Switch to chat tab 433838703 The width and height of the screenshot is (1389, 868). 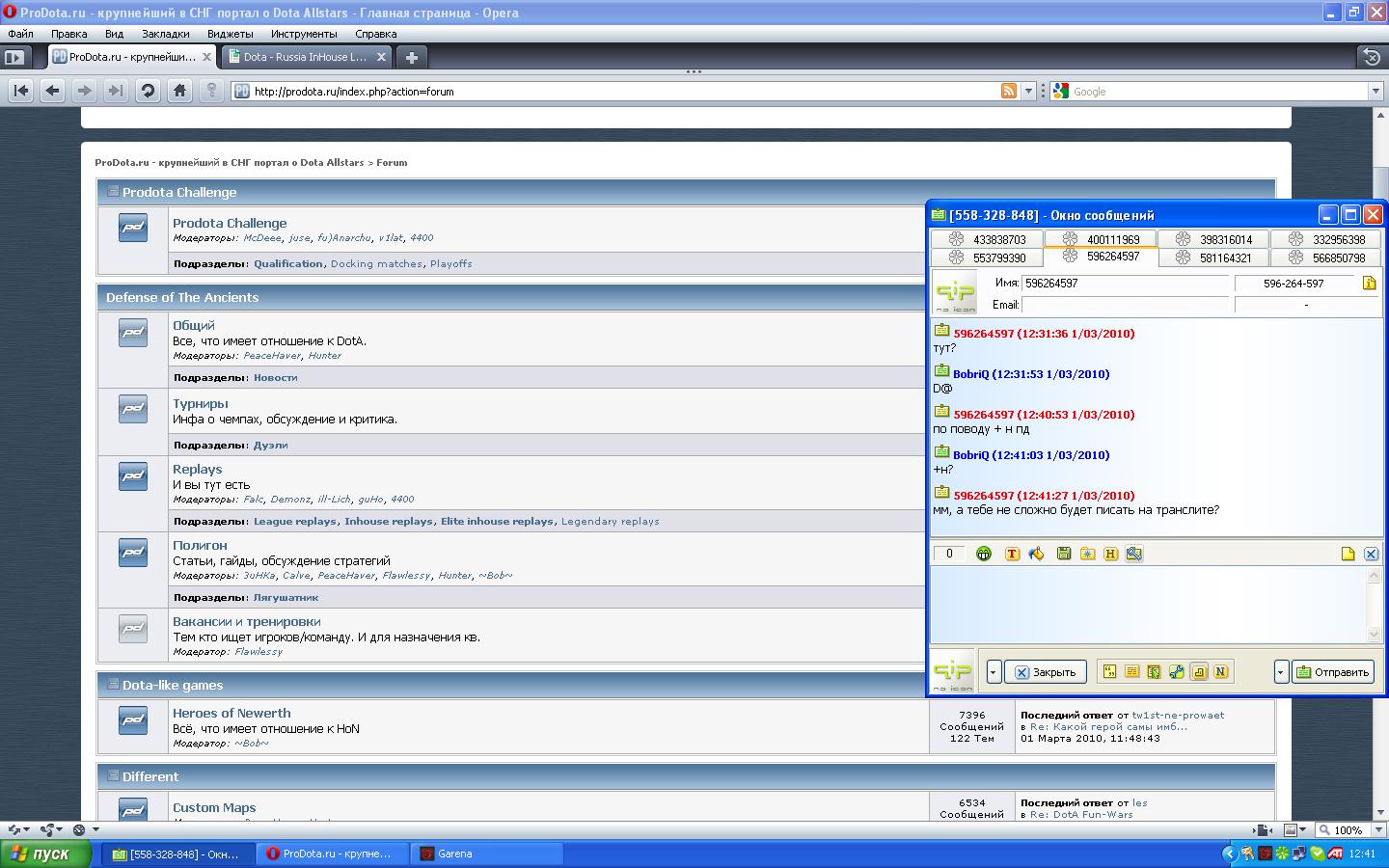(987, 239)
